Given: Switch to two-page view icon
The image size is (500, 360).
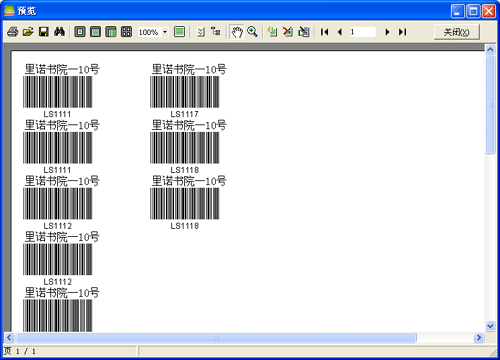Looking at the screenshot, I should click(111, 32).
